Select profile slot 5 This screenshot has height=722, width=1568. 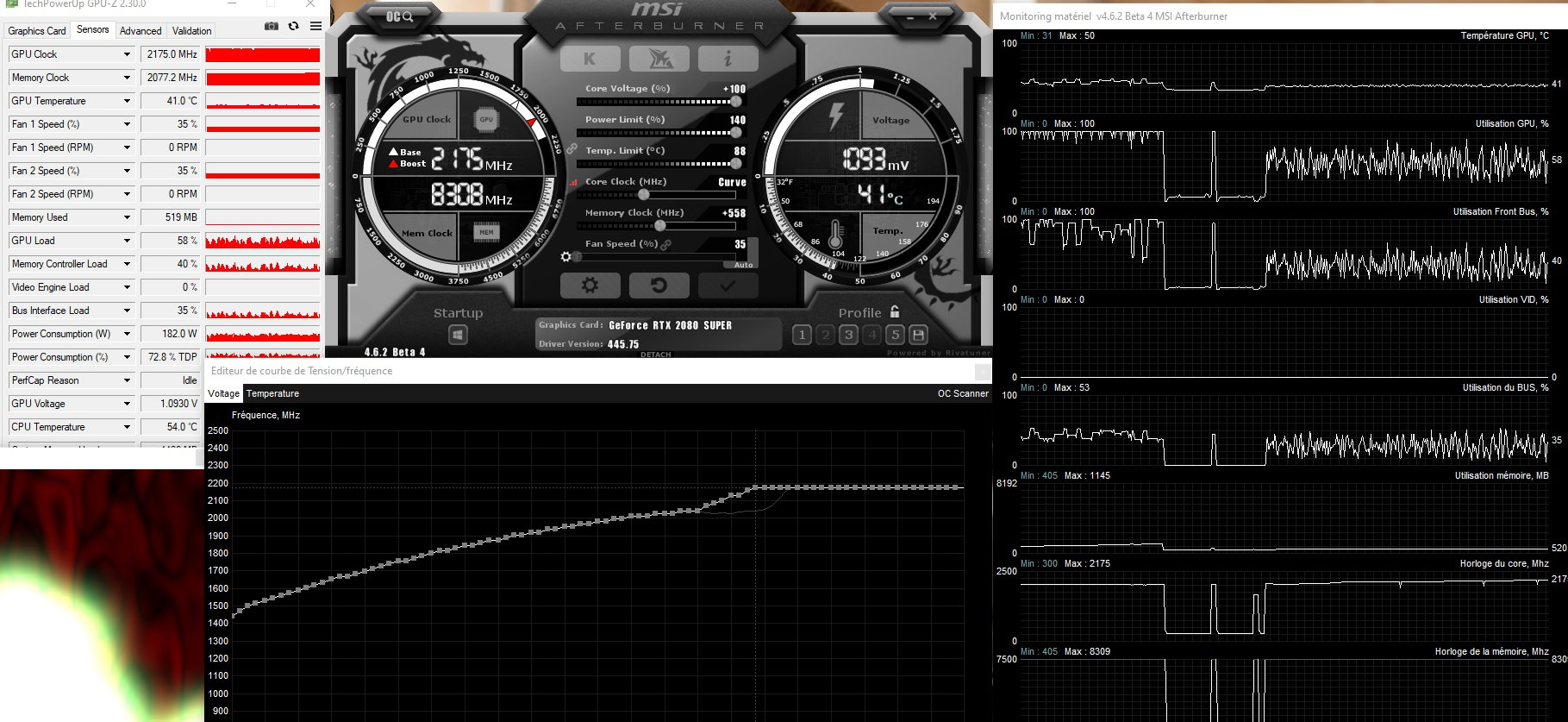[x=895, y=335]
